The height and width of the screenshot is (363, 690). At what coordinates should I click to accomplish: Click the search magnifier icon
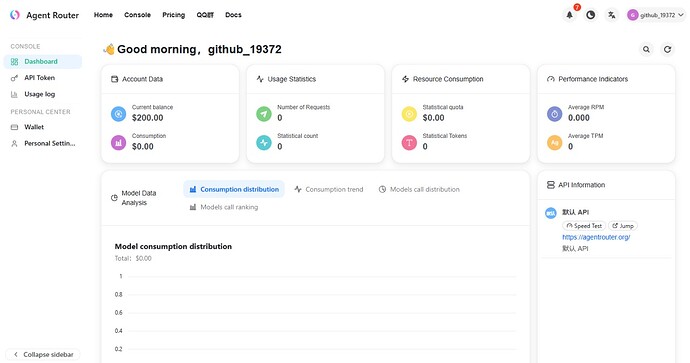[x=646, y=49]
